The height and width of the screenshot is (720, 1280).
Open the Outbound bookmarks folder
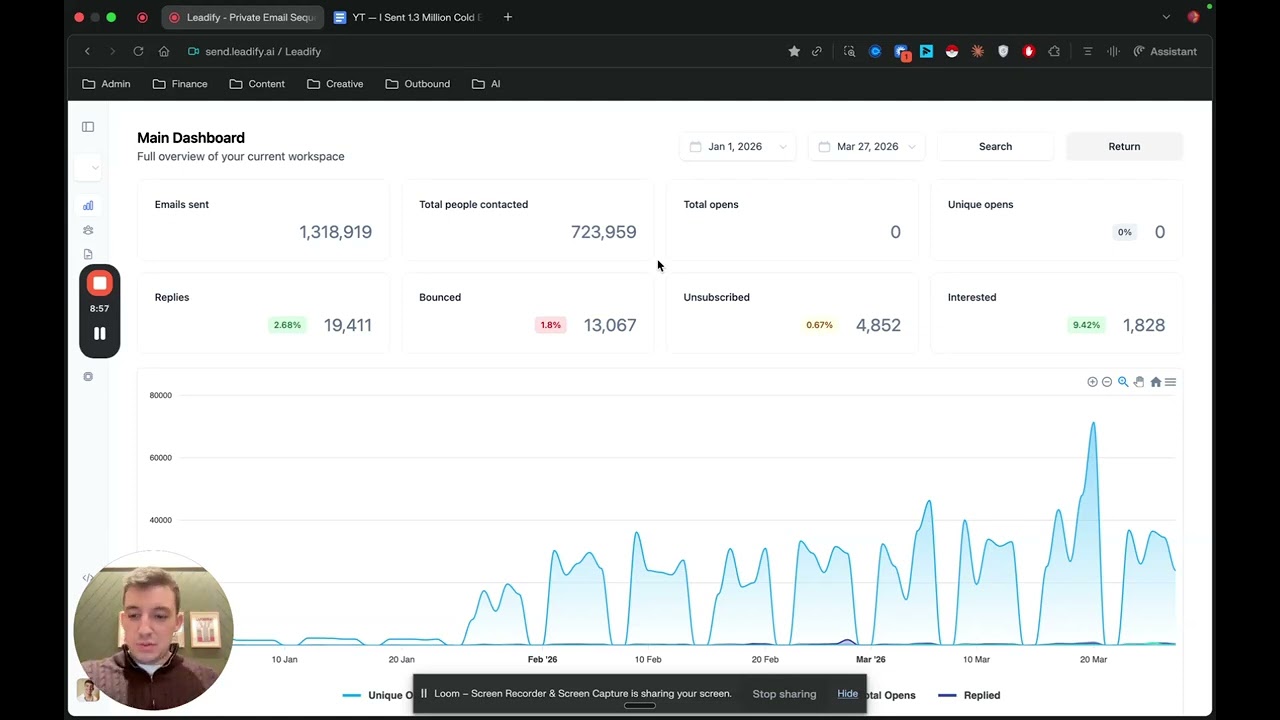click(x=417, y=84)
